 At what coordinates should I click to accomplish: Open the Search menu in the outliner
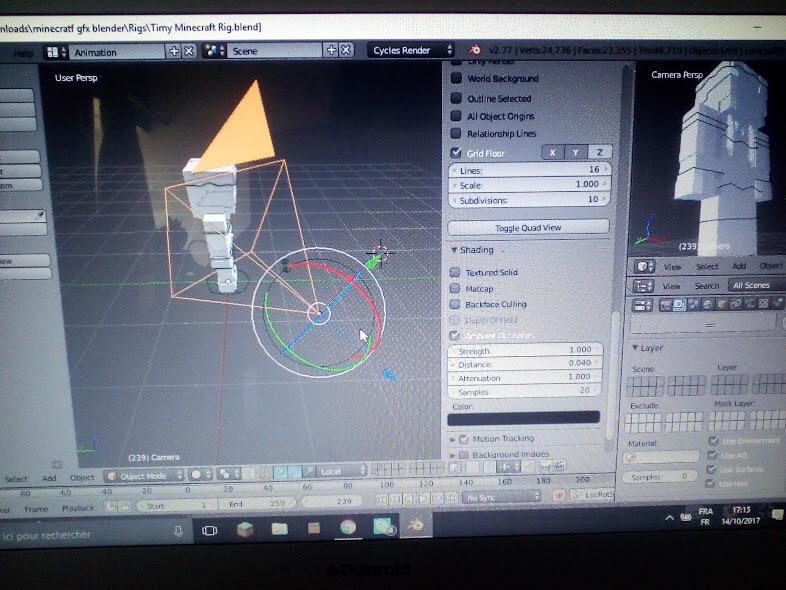click(706, 286)
